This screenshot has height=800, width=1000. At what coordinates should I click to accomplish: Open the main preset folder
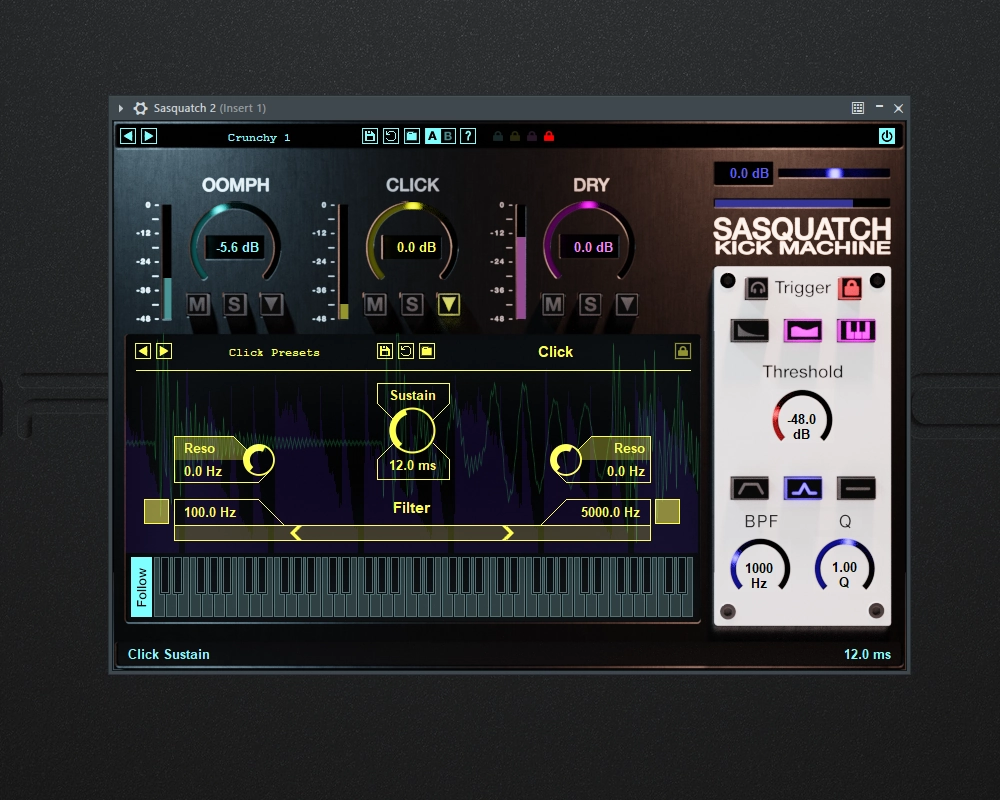coord(412,136)
